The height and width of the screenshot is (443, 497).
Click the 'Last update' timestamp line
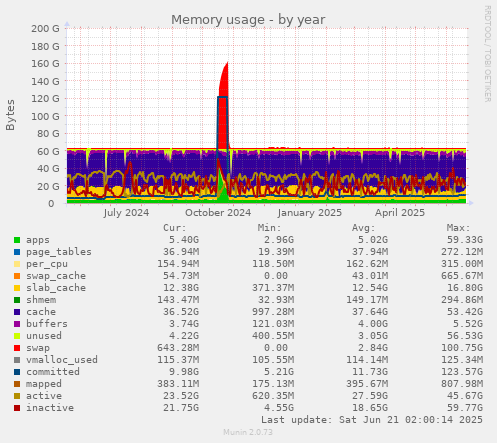(372, 420)
